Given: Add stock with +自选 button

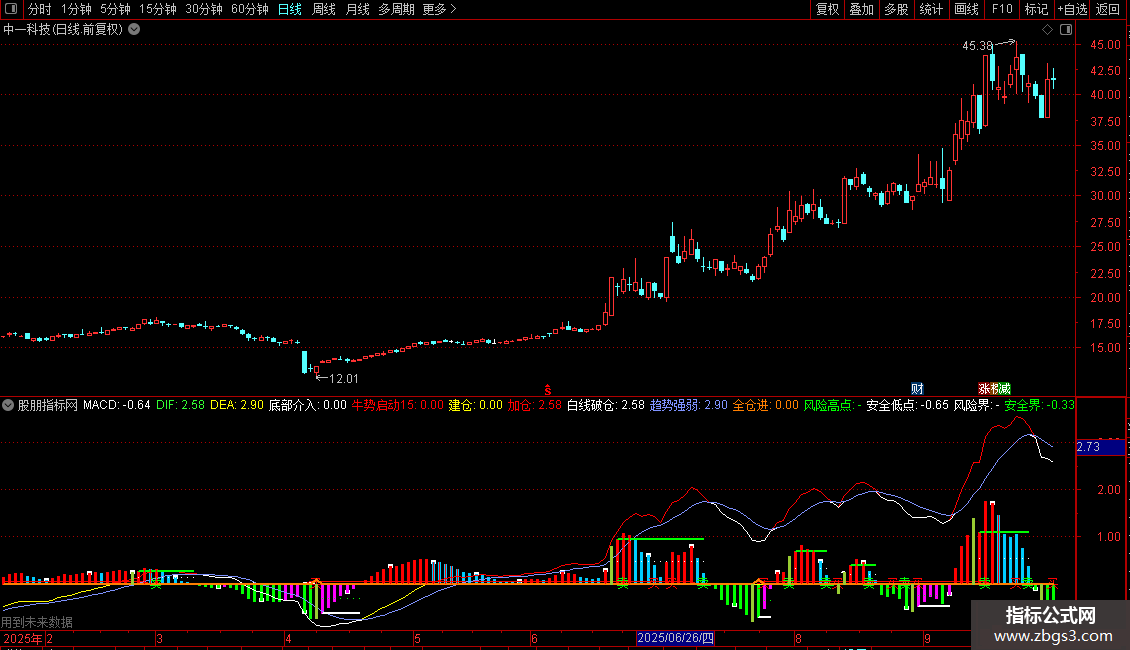Looking at the screenshot, I should 1072,9.
